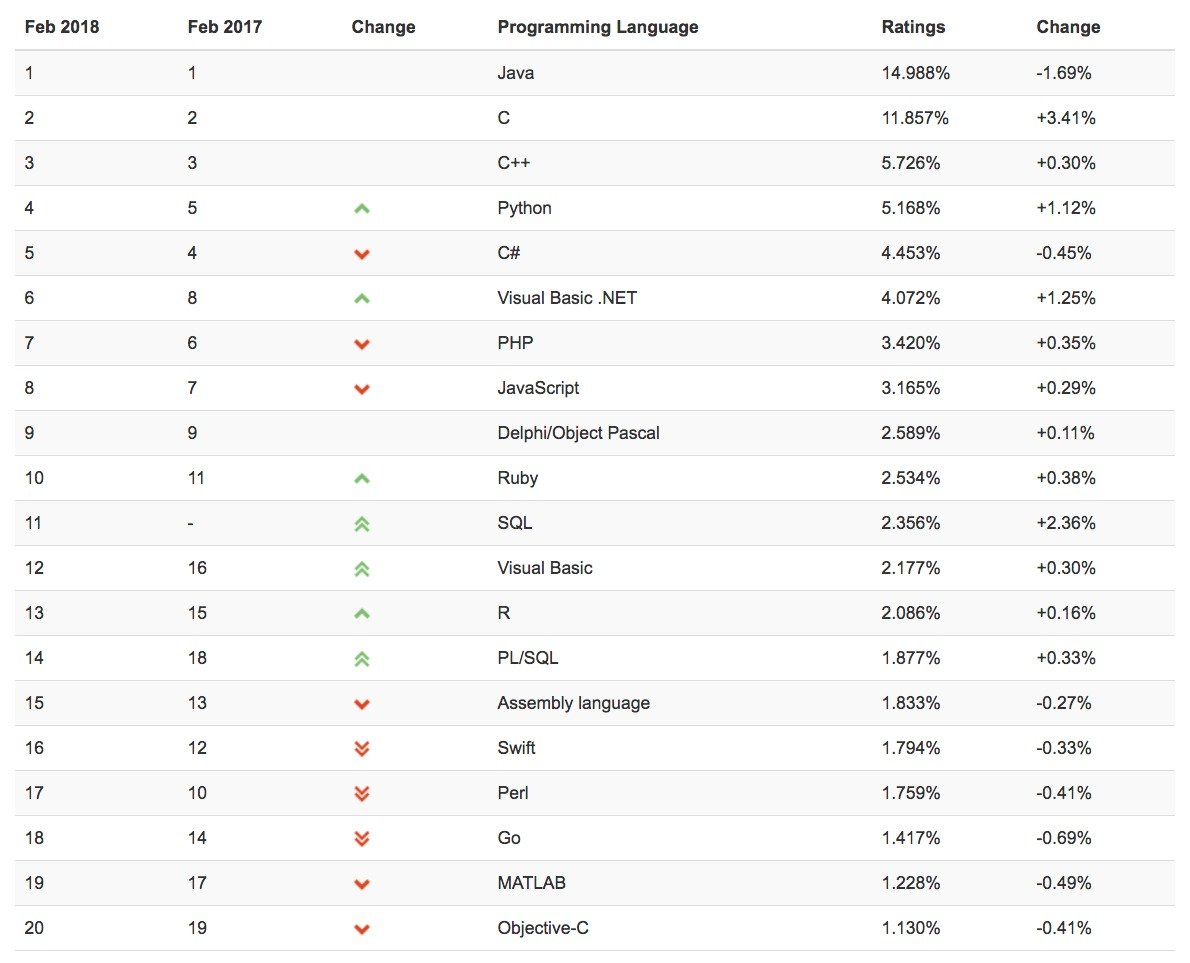Click the double up arrow beside SQL

[362, 524]
